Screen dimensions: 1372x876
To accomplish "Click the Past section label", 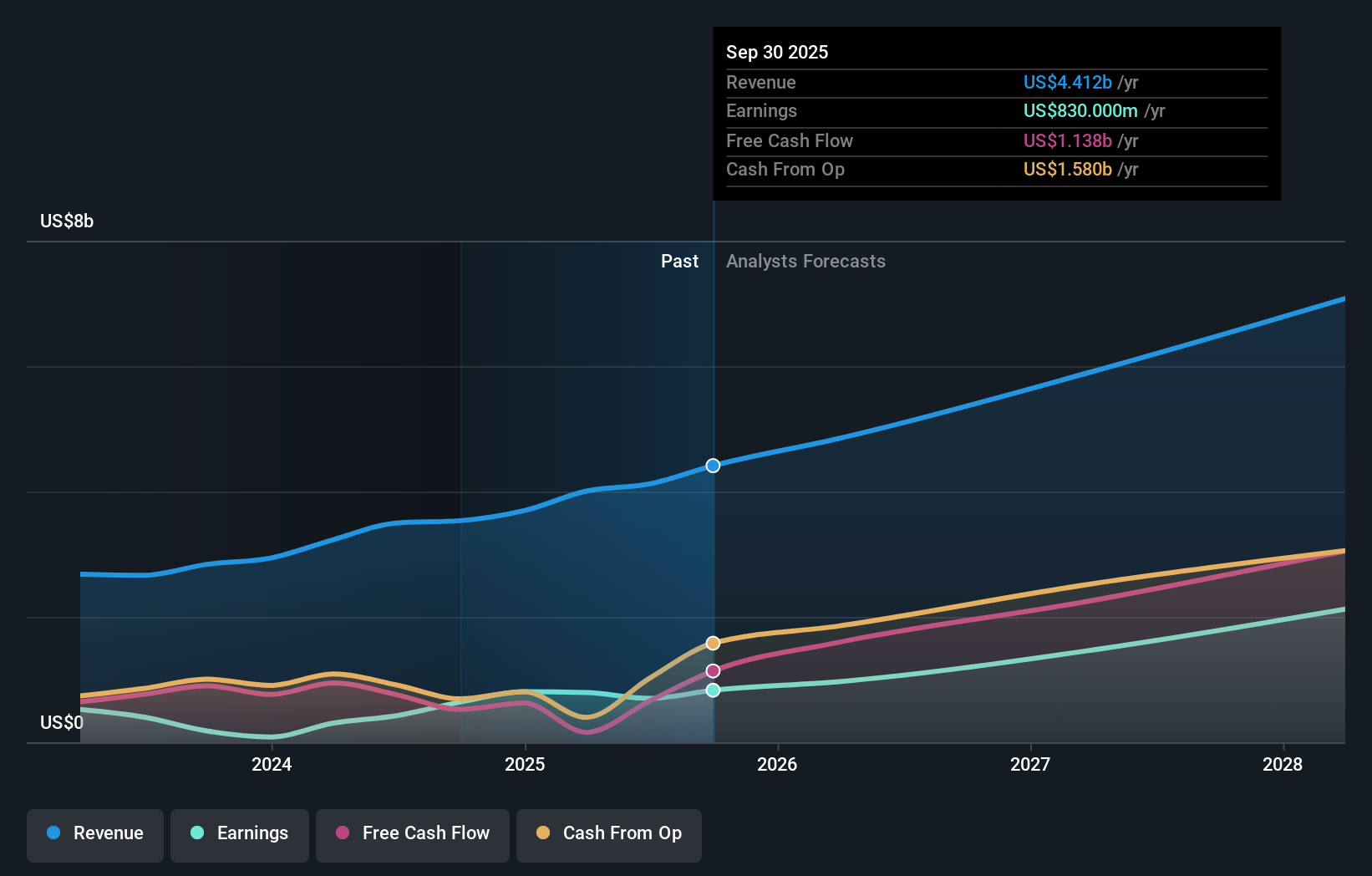I will click(x=679, y=262).
